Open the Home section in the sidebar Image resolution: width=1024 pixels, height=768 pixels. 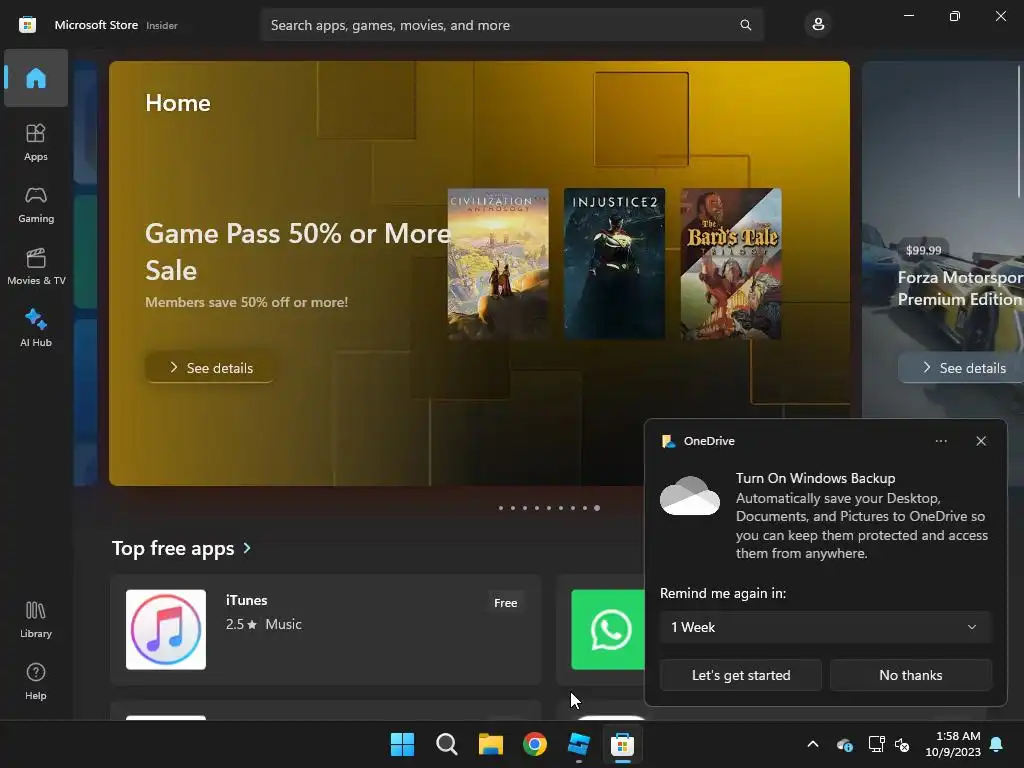pyautogui.click(x=36, y=78)
